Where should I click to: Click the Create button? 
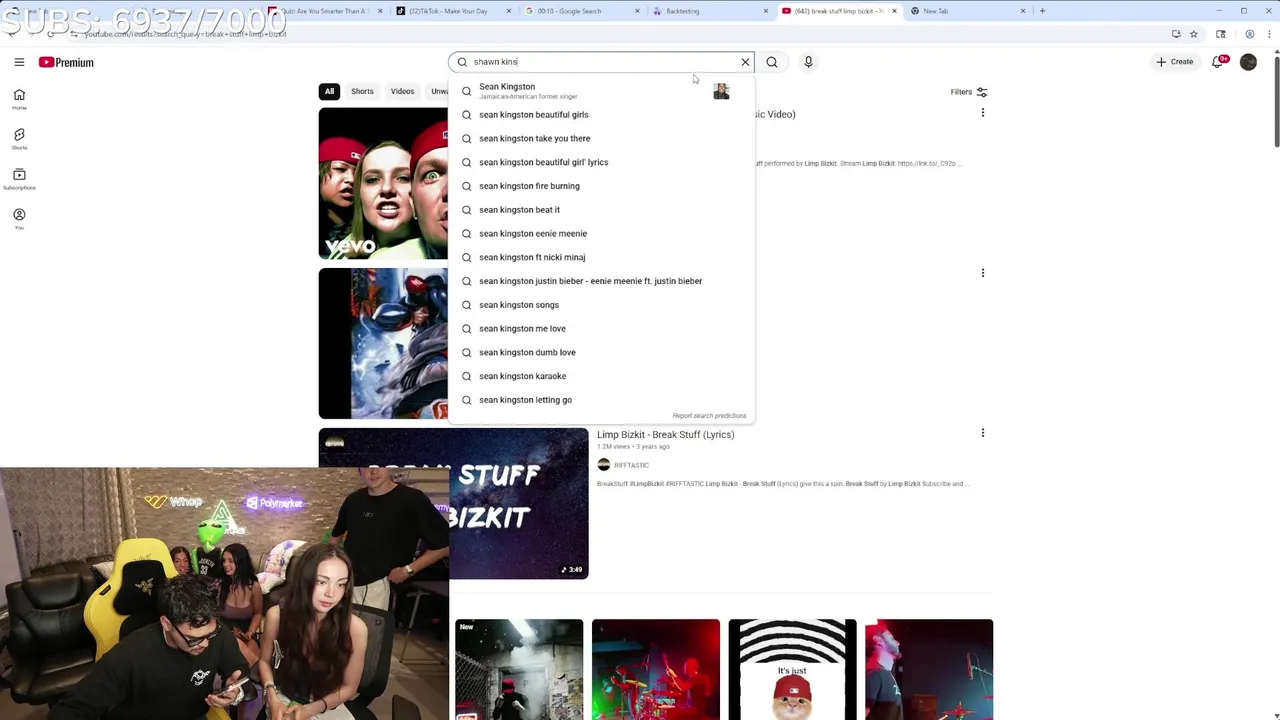(1175, 62)
